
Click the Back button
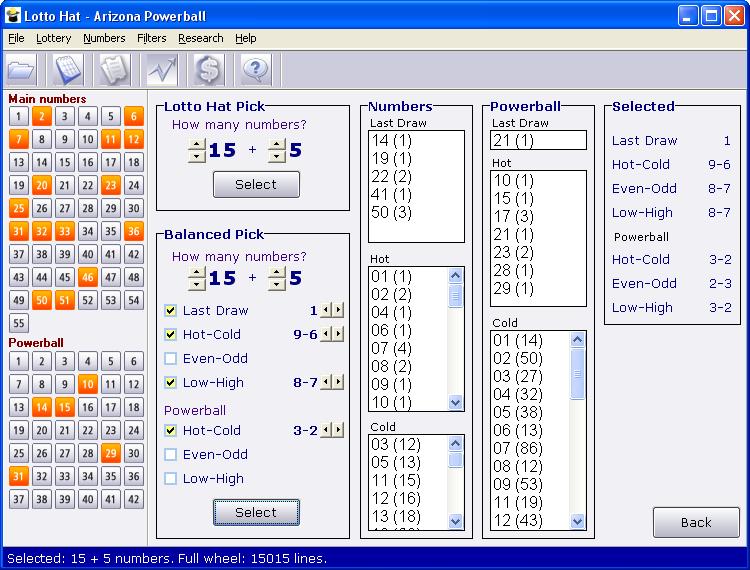point(696,522)
